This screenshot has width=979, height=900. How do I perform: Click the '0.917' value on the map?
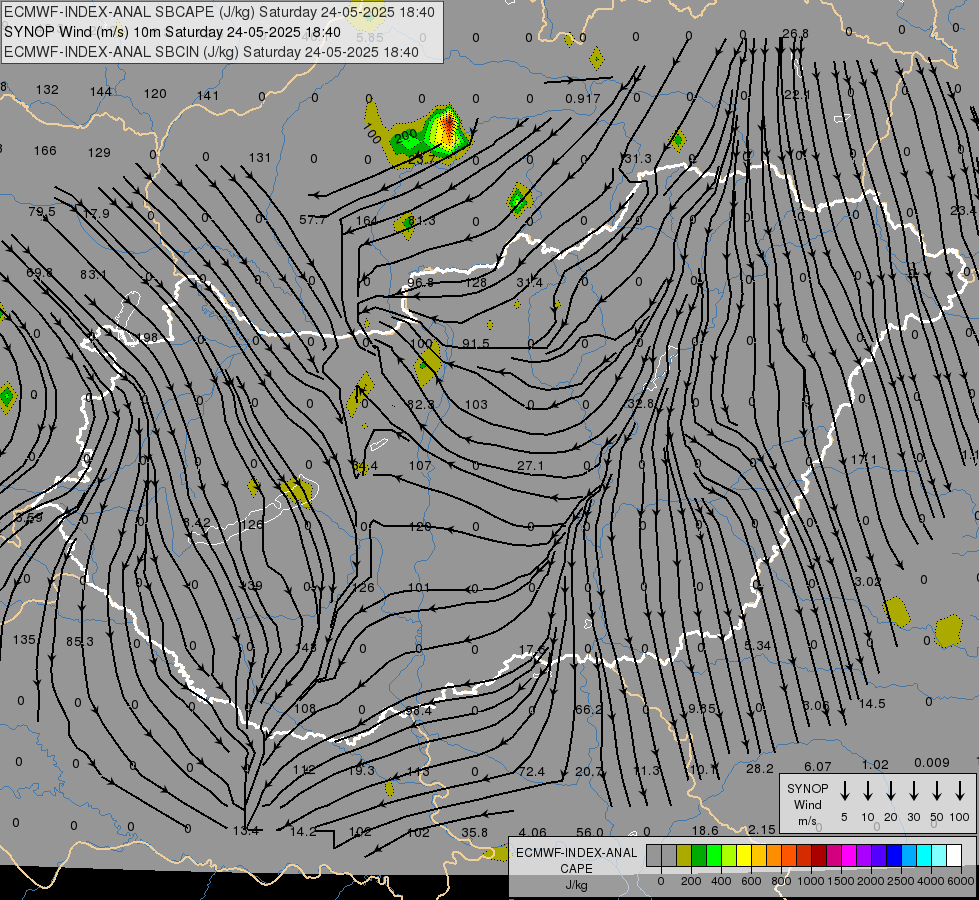point(583,99)
